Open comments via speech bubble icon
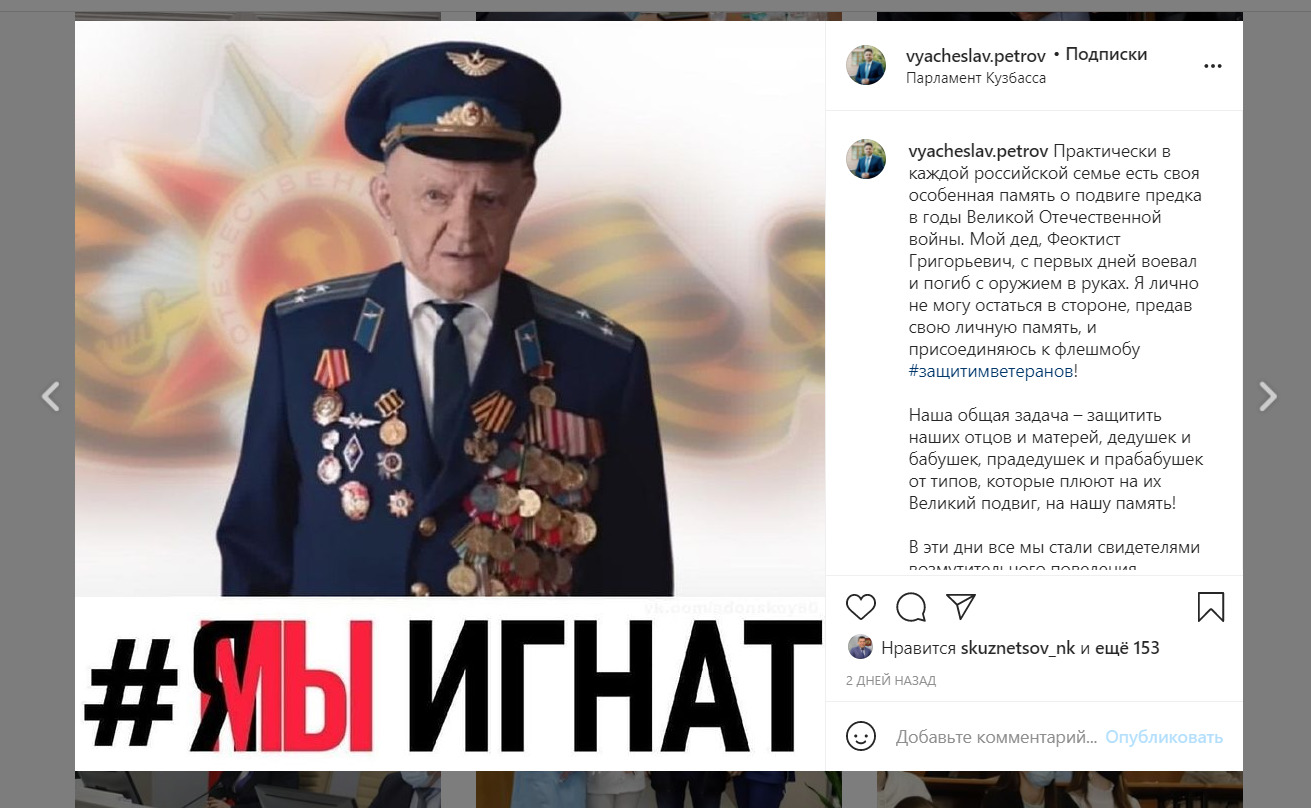Image resolution: width=1311 pixels, height=808 pixels. point(910,606)
